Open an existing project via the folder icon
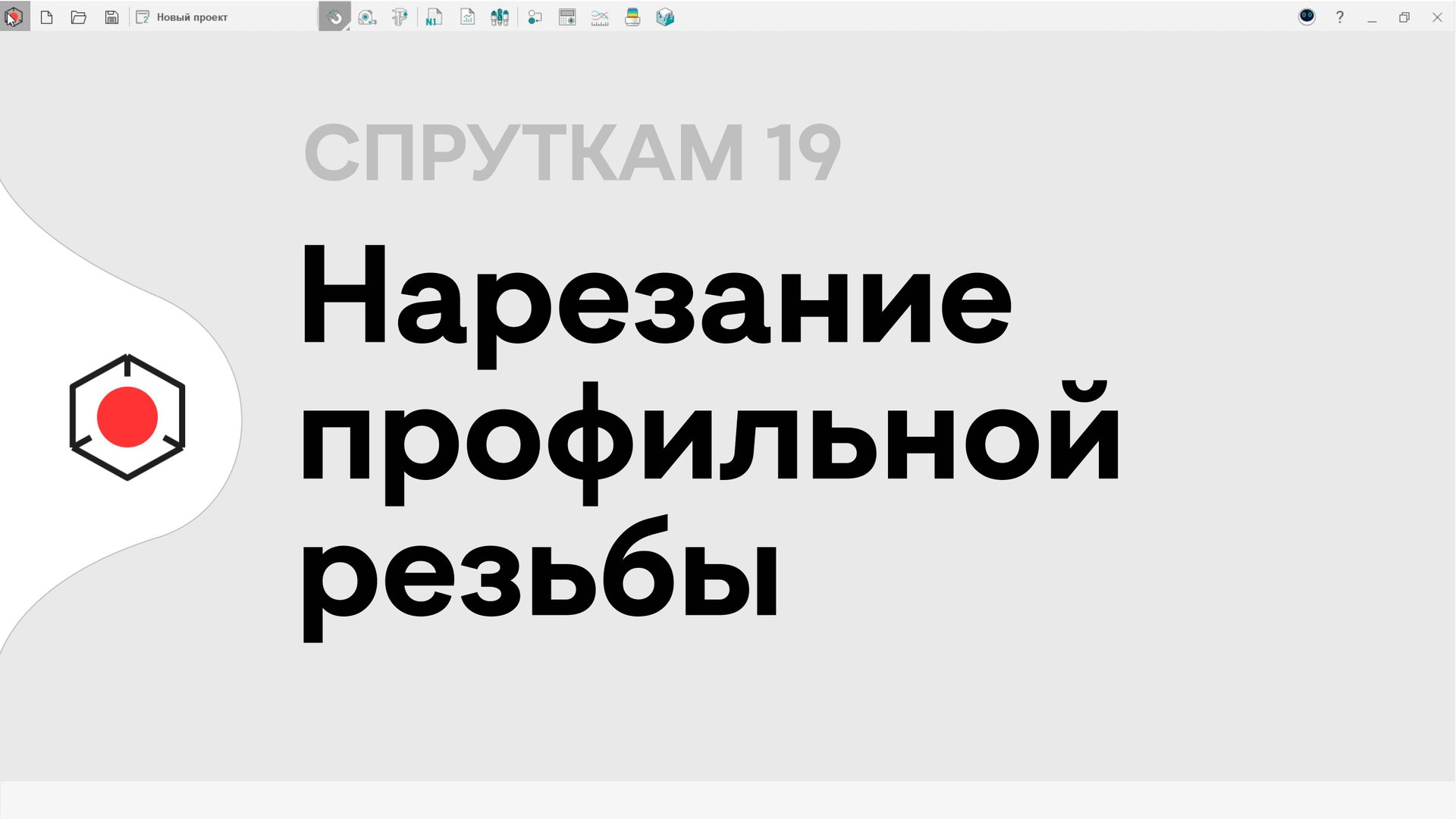The width and height of the screenshot is (1456, 819). click(79, 17)
